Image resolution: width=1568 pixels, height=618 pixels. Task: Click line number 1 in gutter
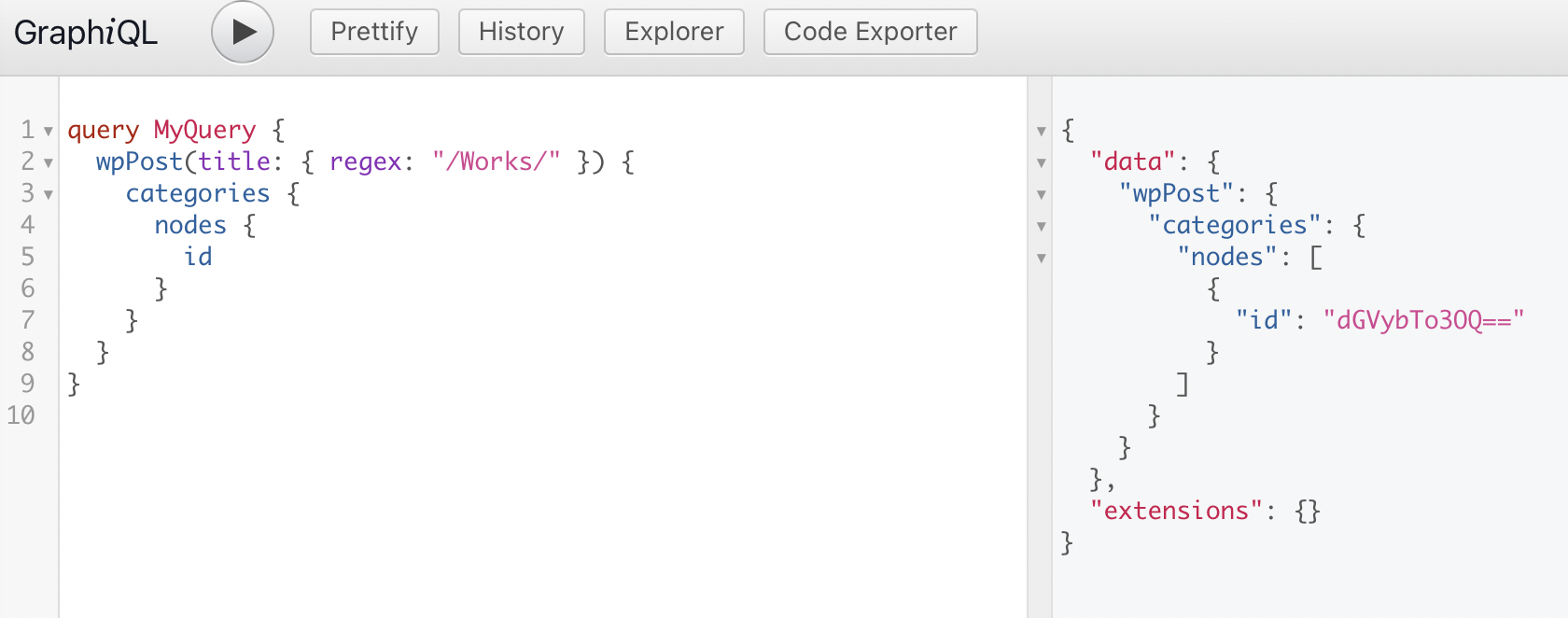pyautogui.click(x=28, y=130)
